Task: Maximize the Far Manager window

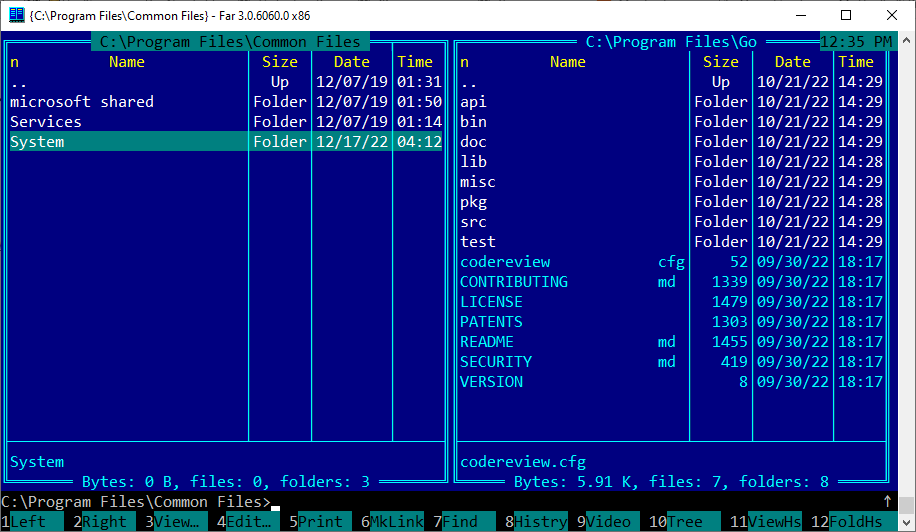Action: point(846,15)
